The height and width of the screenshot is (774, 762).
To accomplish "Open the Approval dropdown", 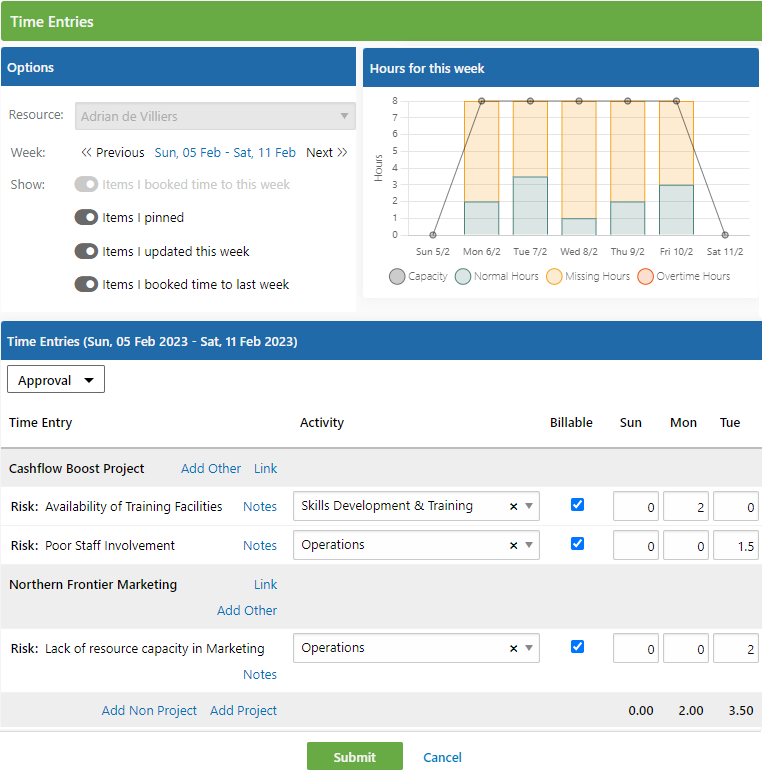I will (56, 379).
